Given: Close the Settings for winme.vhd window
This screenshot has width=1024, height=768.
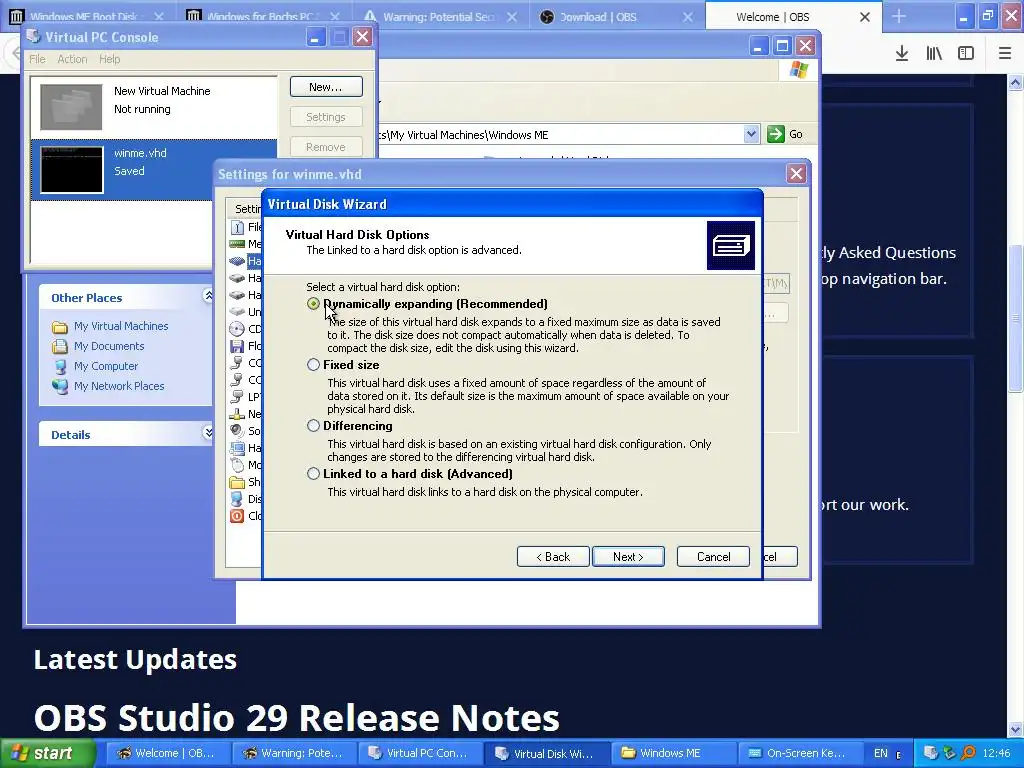Looking at the screenshot, I should pos(796,174).
